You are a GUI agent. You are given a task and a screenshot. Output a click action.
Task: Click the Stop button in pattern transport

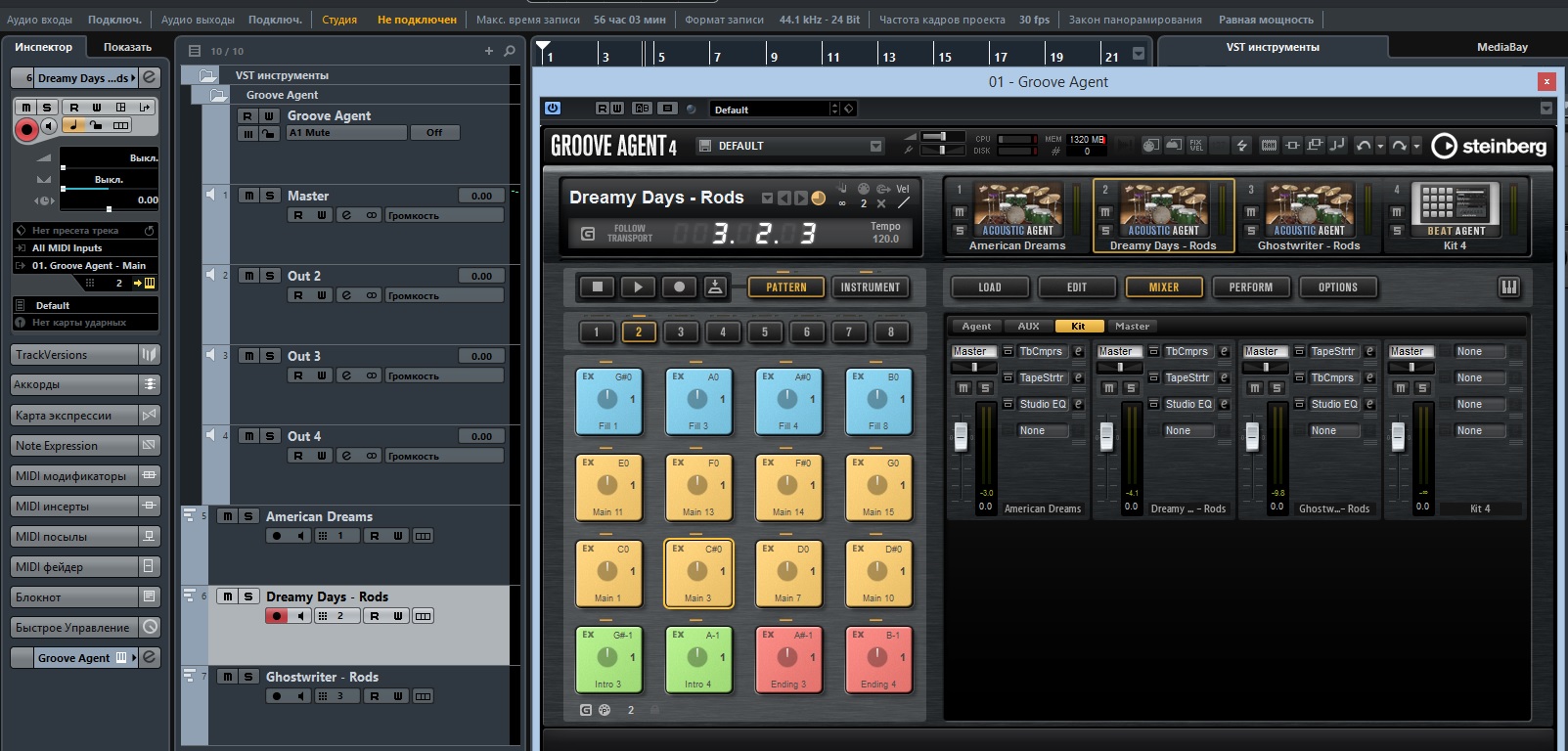tap(597, 287)
